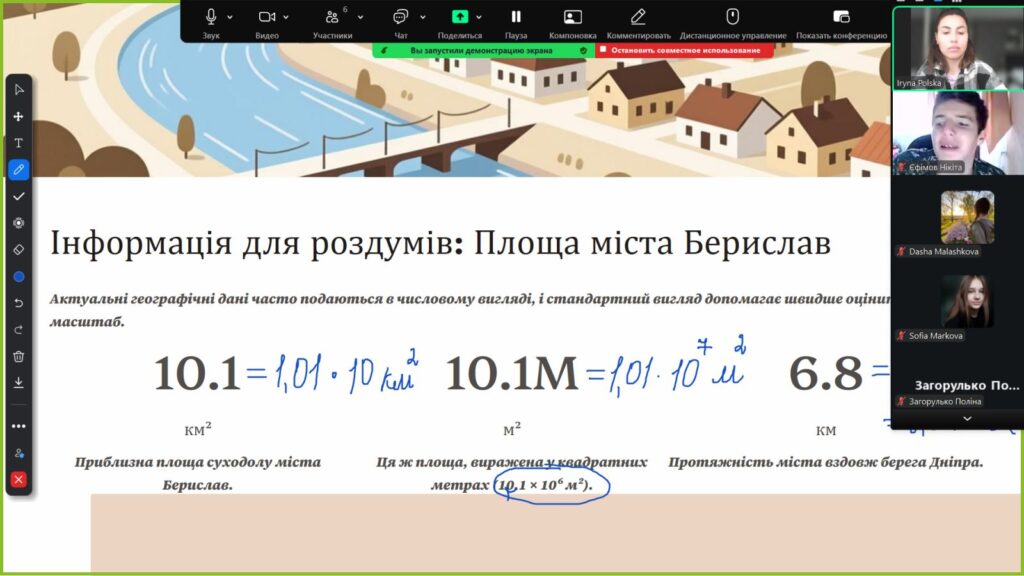Open the Чат panel
The image size is (1024, 576).
(401, 18)
